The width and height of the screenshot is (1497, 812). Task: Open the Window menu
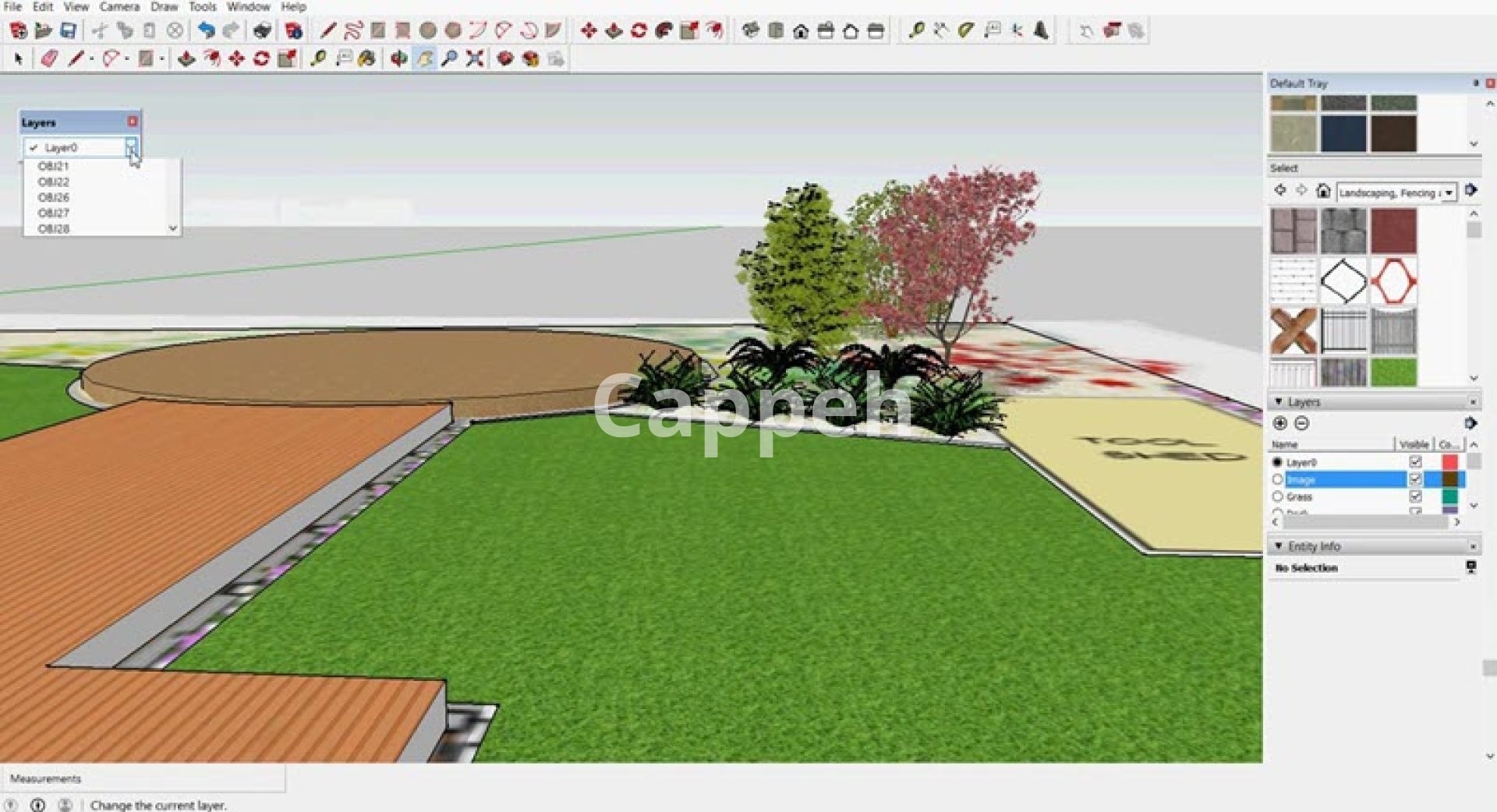pos(248,6)
